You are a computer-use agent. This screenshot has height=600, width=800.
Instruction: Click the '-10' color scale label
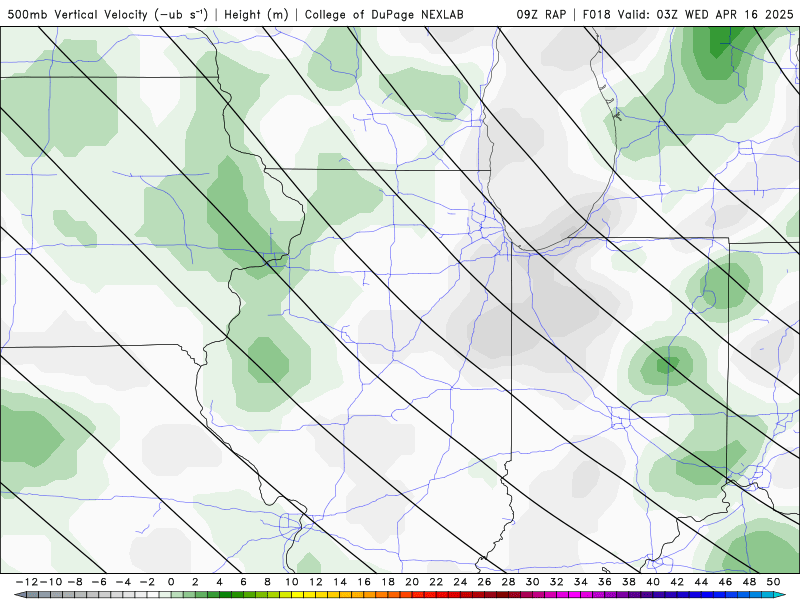[x=51, y=582]
